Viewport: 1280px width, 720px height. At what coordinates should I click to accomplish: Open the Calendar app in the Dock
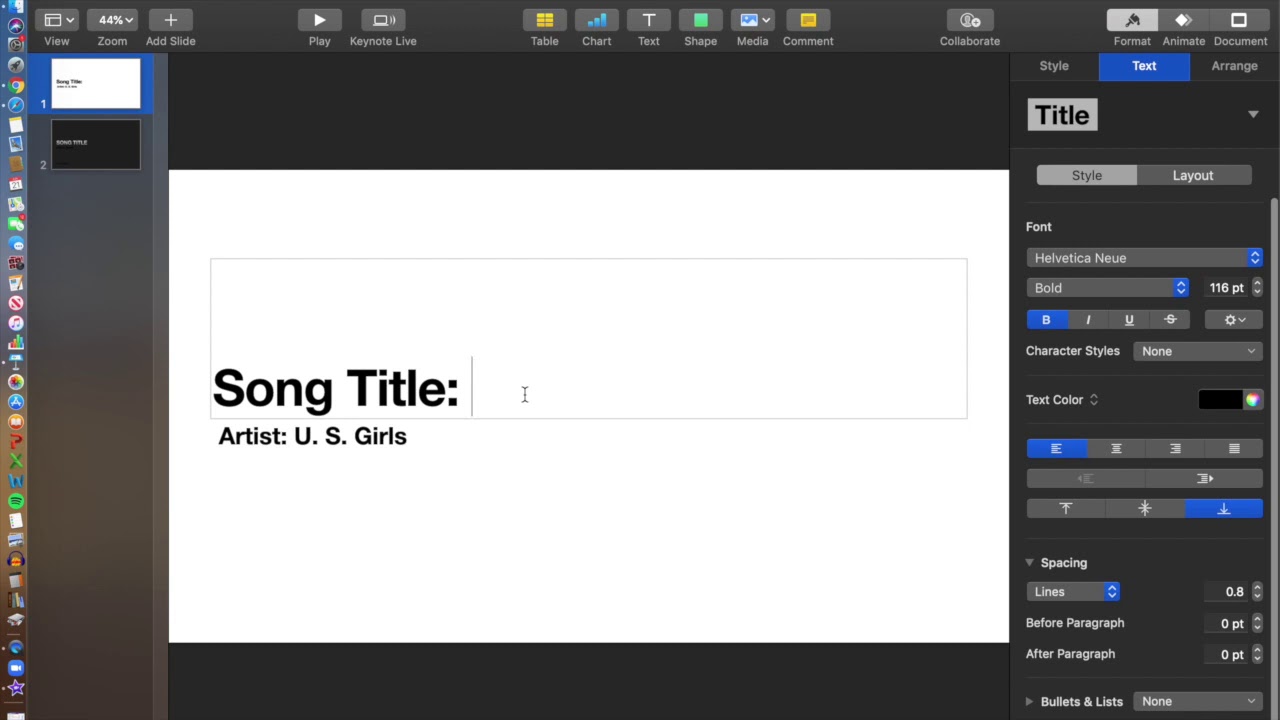click(x=16, y=184)
